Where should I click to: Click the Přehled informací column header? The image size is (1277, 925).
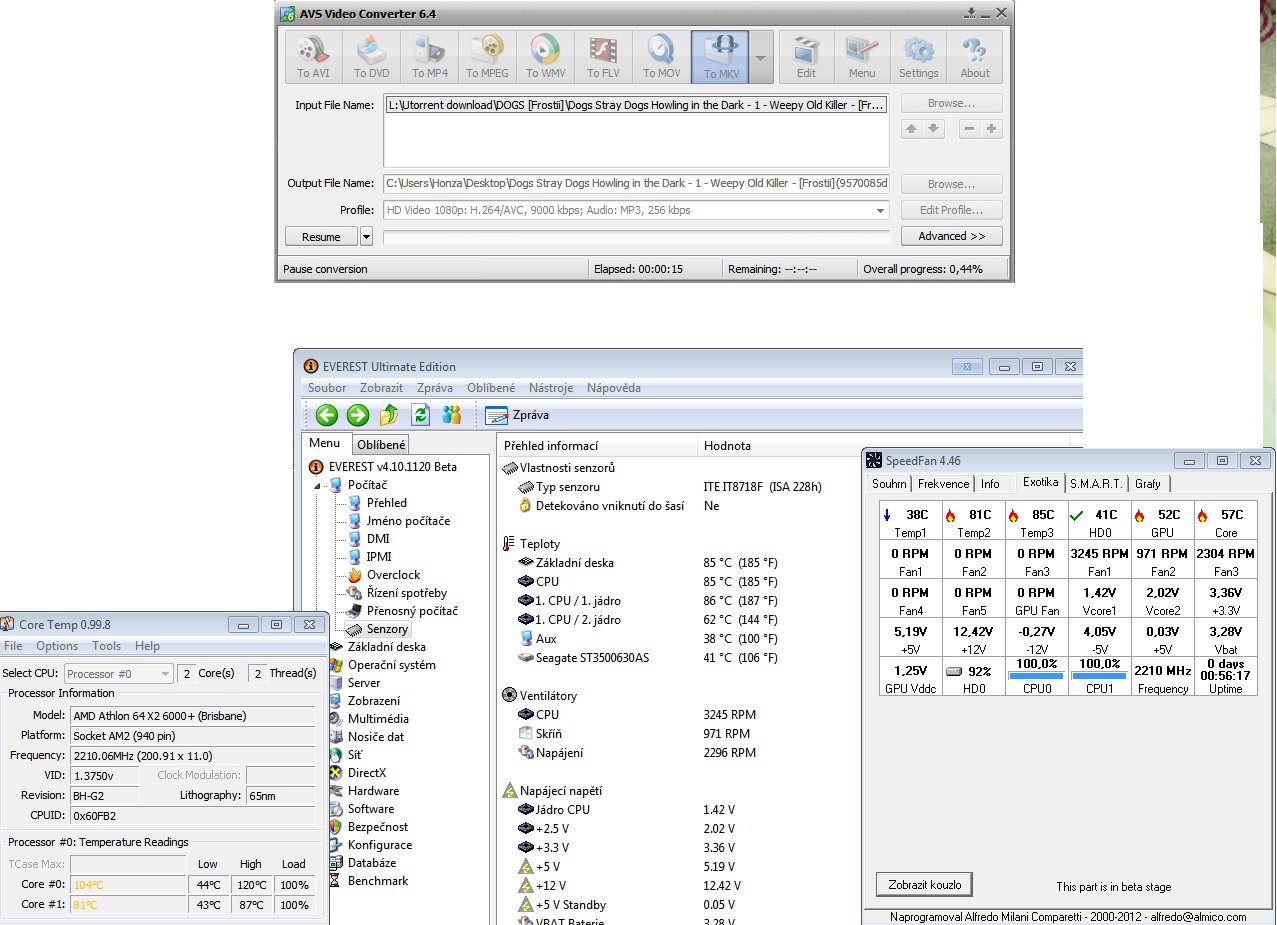(x=597, y=446)
